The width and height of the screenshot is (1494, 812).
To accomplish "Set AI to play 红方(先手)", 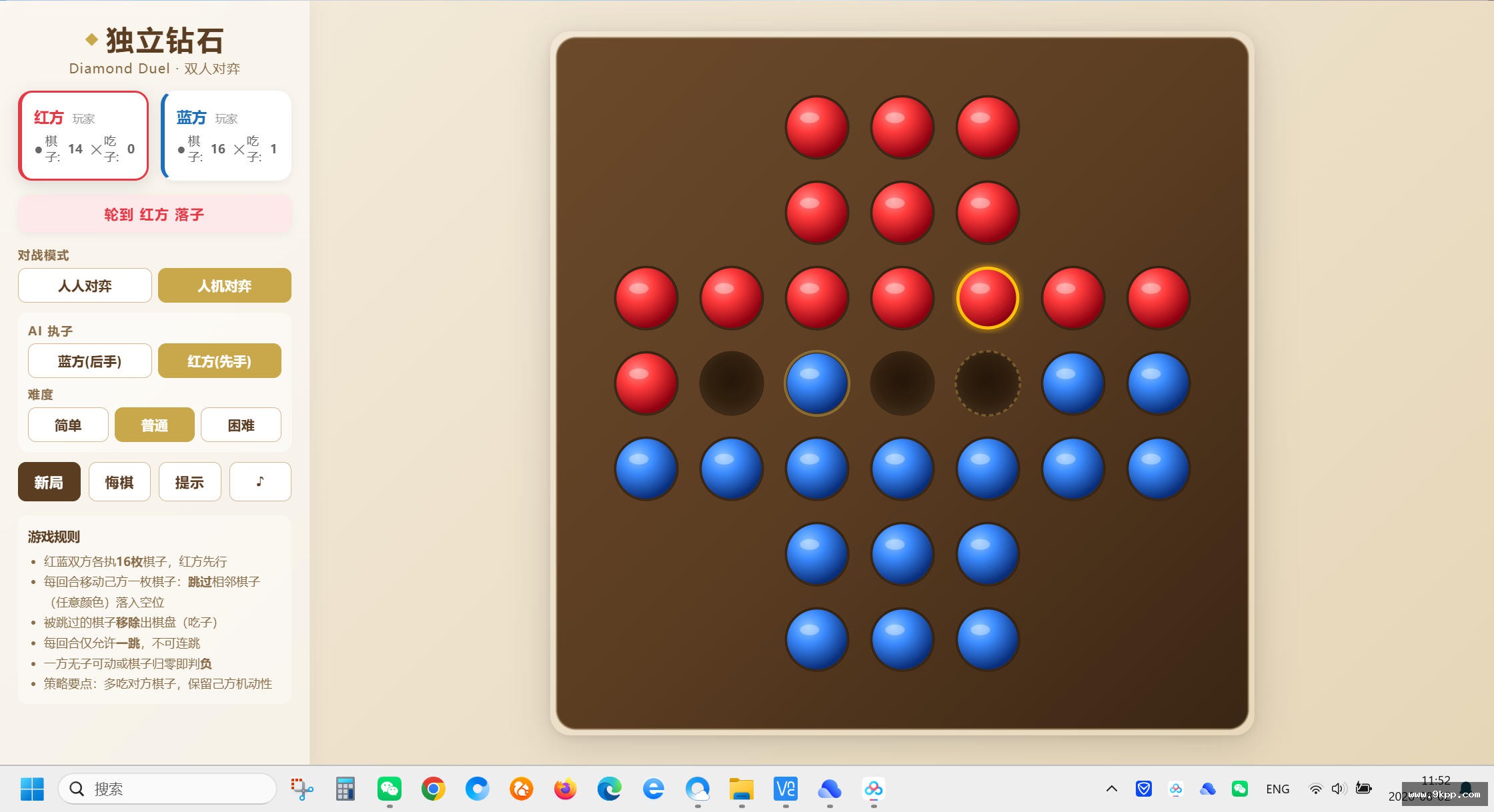I will point(219,361).
